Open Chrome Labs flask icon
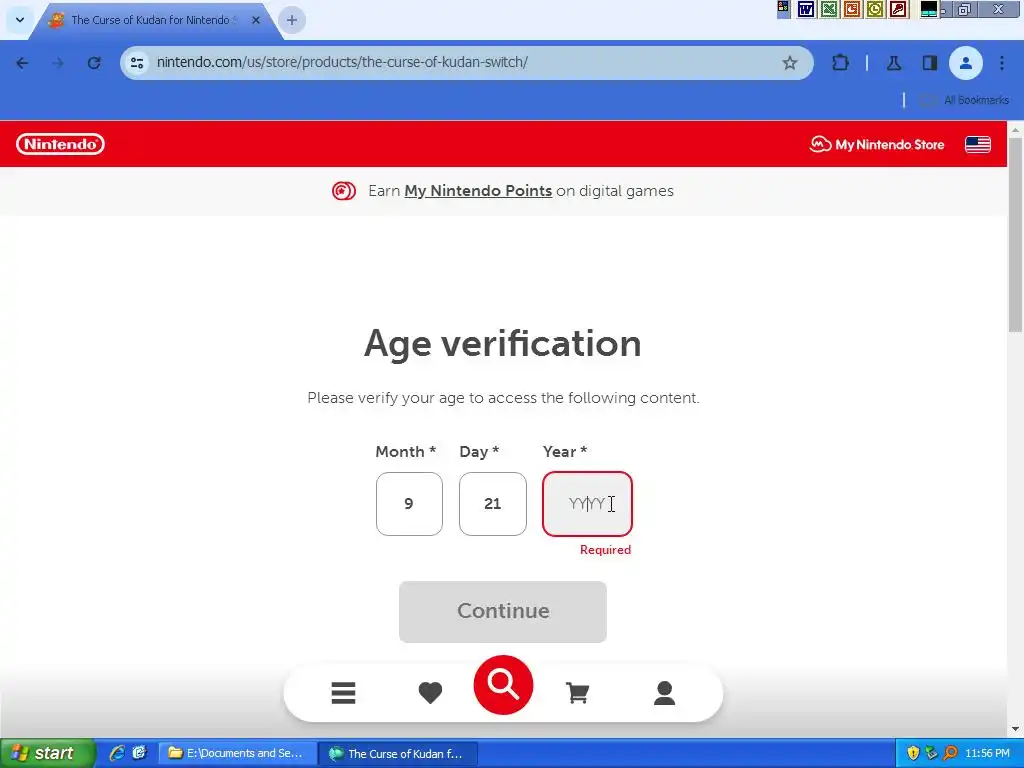This screenshot has width=1024, height=768. (x=893, y=63)
